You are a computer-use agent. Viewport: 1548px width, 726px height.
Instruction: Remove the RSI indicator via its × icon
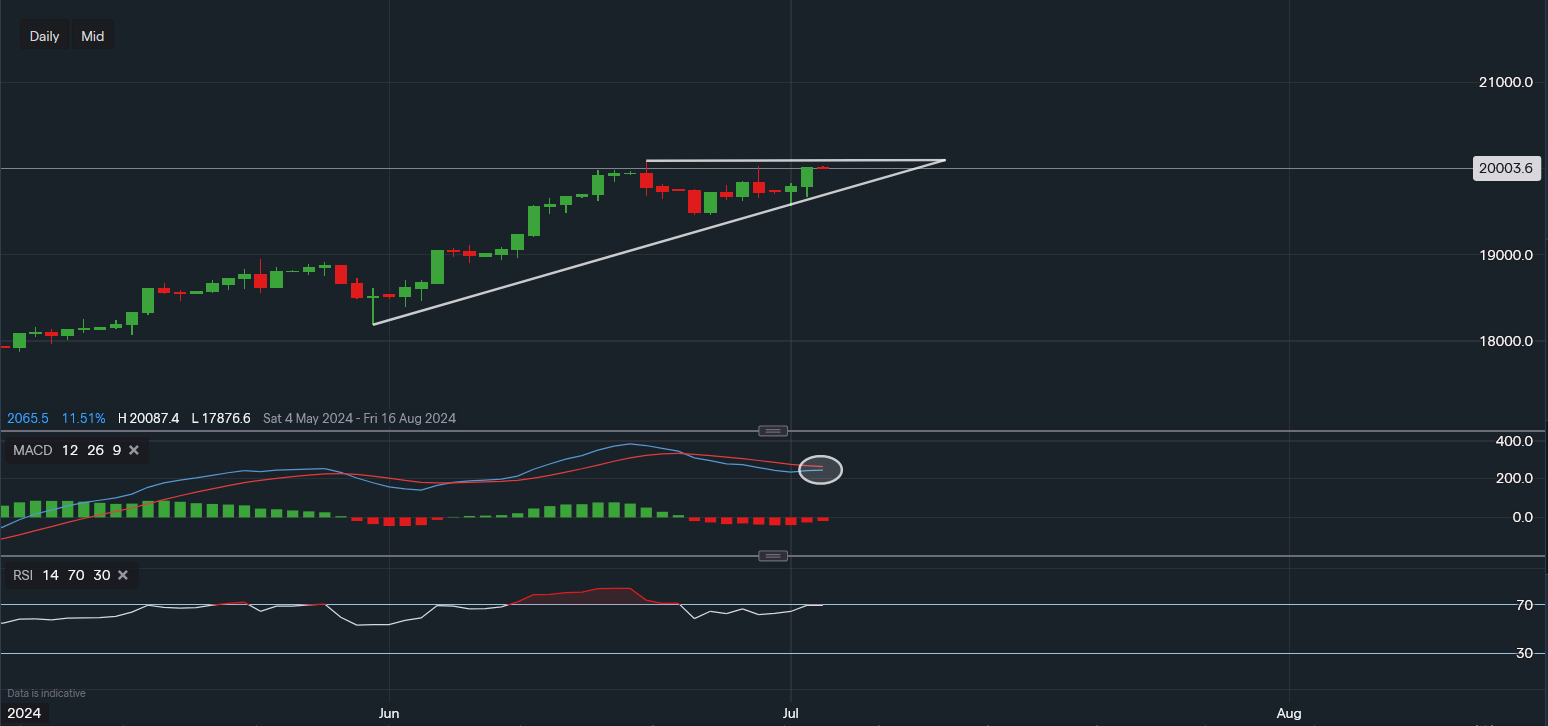click(x=122, y=575)
